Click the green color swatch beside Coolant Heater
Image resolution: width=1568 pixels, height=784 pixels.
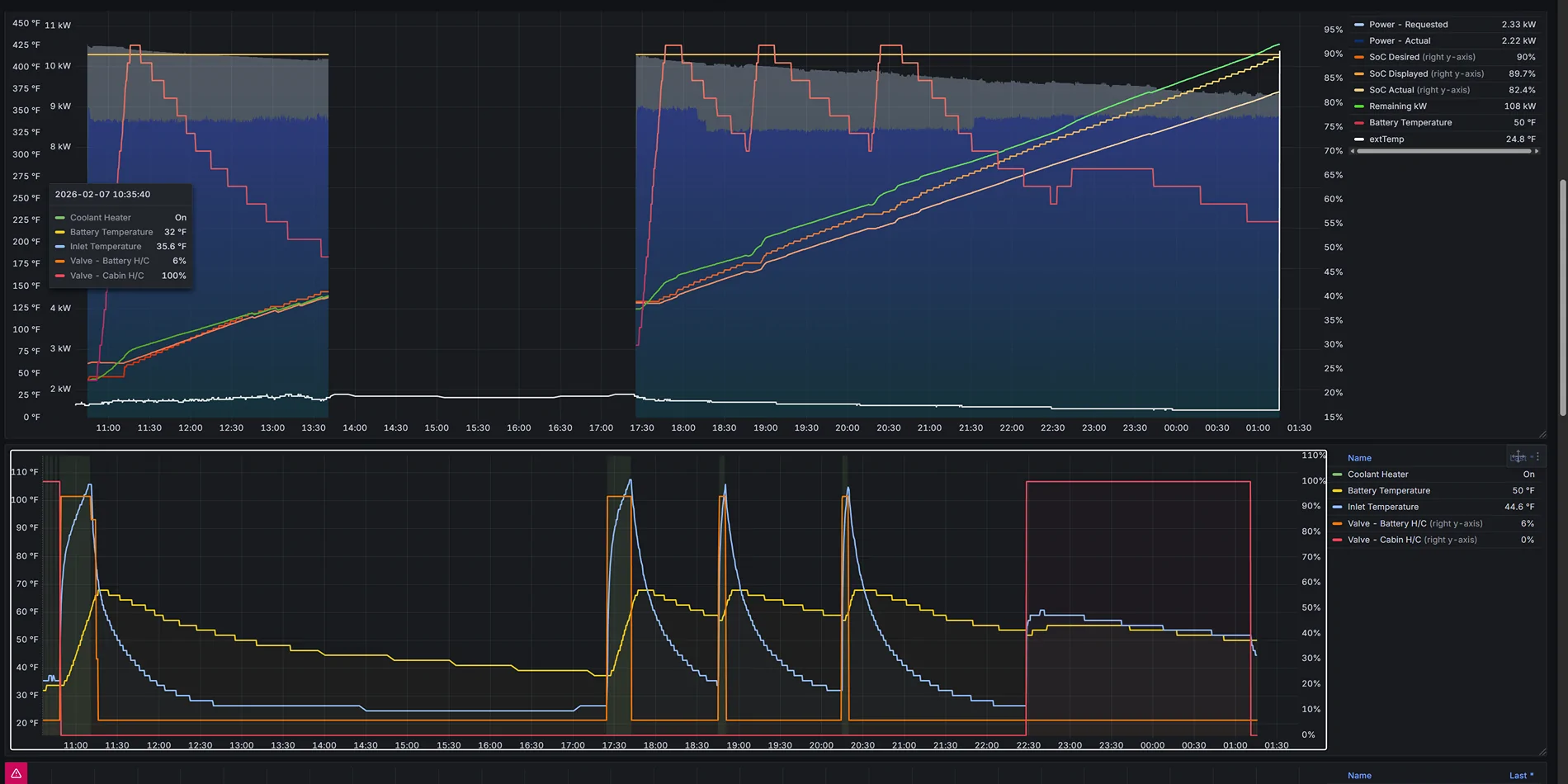click(x=1337, y=475)
